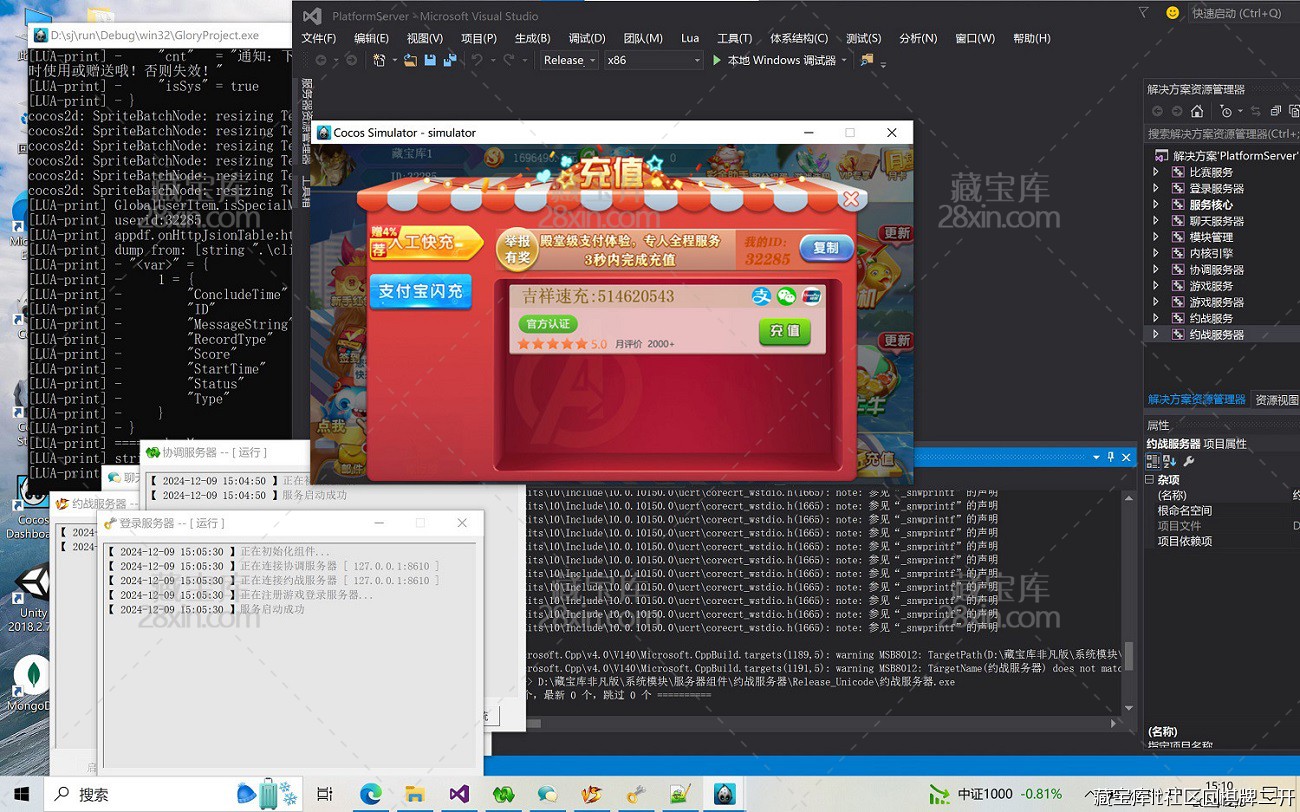Expand the 比赛服务 project node
Viewport: 1300px width, 812px height.
tap(1156, 172)
